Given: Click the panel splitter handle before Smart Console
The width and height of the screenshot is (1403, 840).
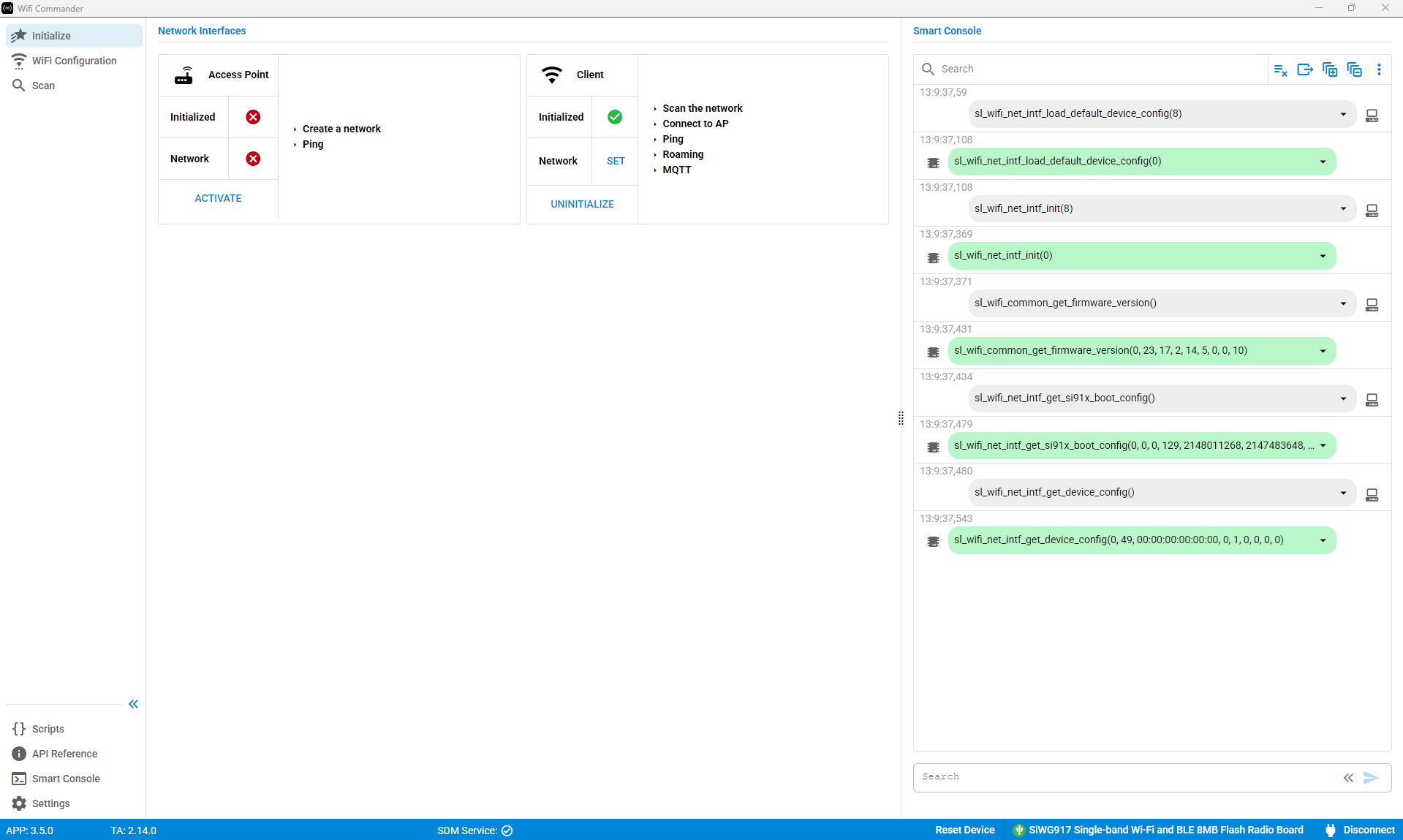Looking at the screenshot, I should pyautogui.click(x=901, y=418).
